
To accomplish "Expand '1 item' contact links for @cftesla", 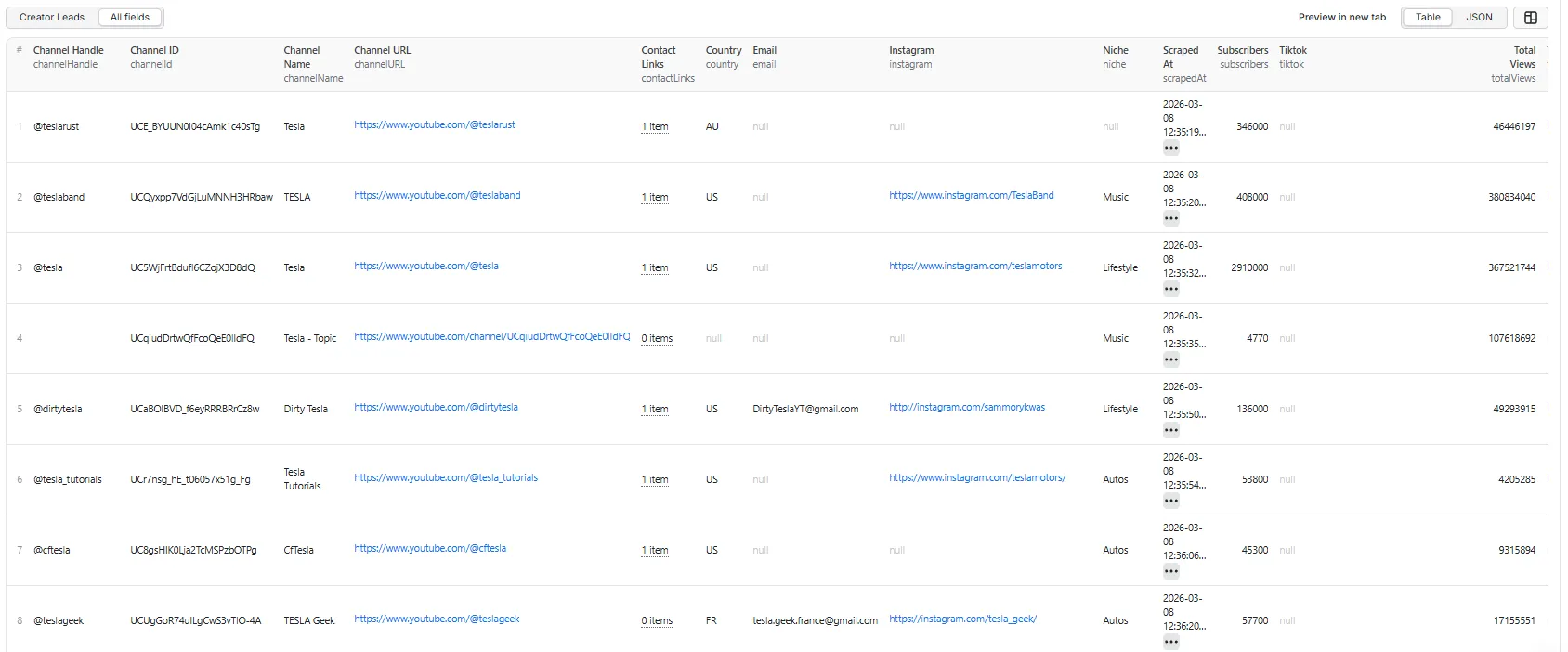I will [x=655, y=550].
